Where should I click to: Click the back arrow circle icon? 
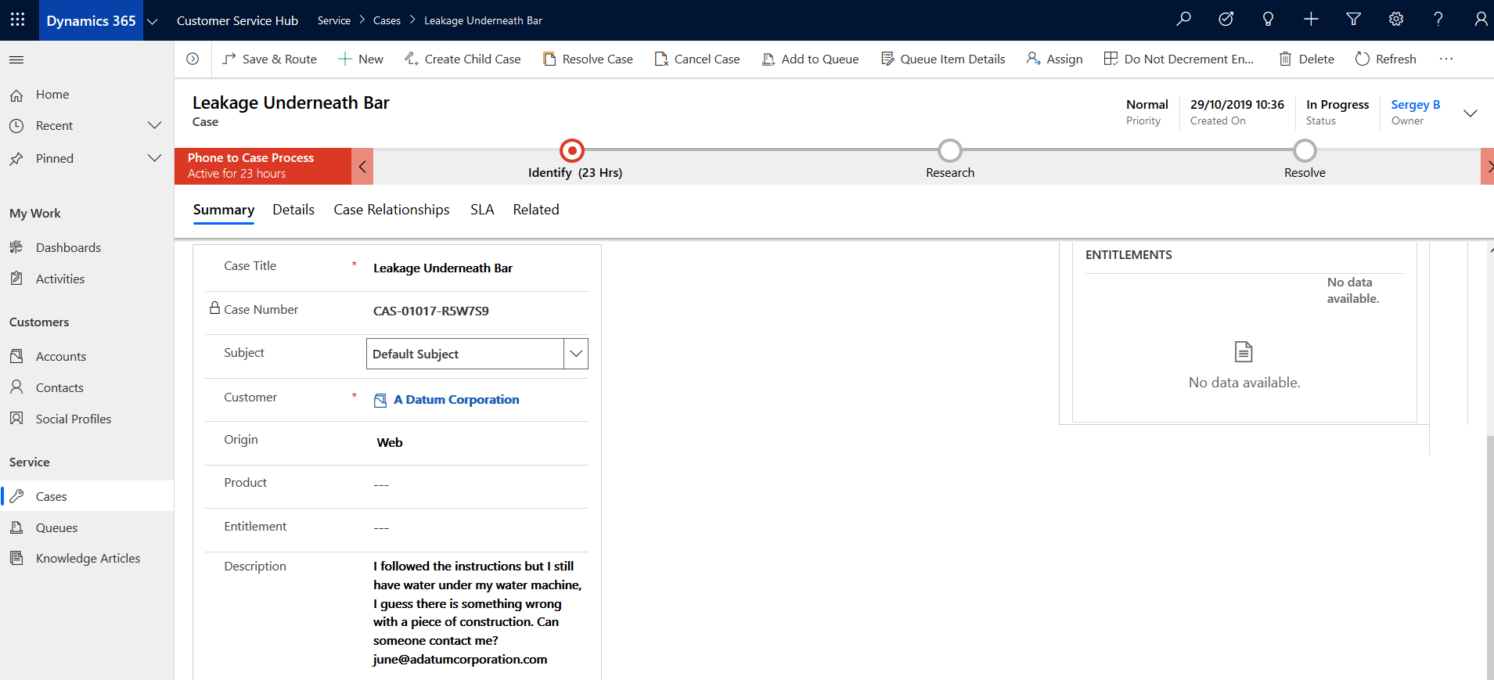pyautogui.click(x=193, y=59)
